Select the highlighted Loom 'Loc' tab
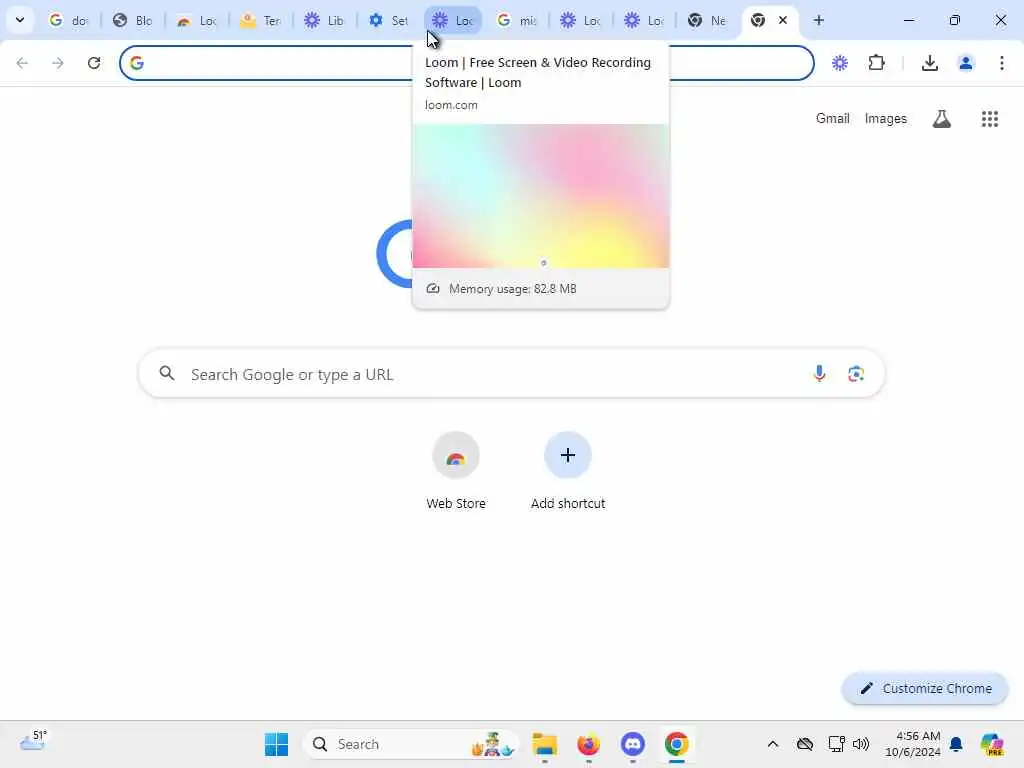 click(x=453, y=20)
